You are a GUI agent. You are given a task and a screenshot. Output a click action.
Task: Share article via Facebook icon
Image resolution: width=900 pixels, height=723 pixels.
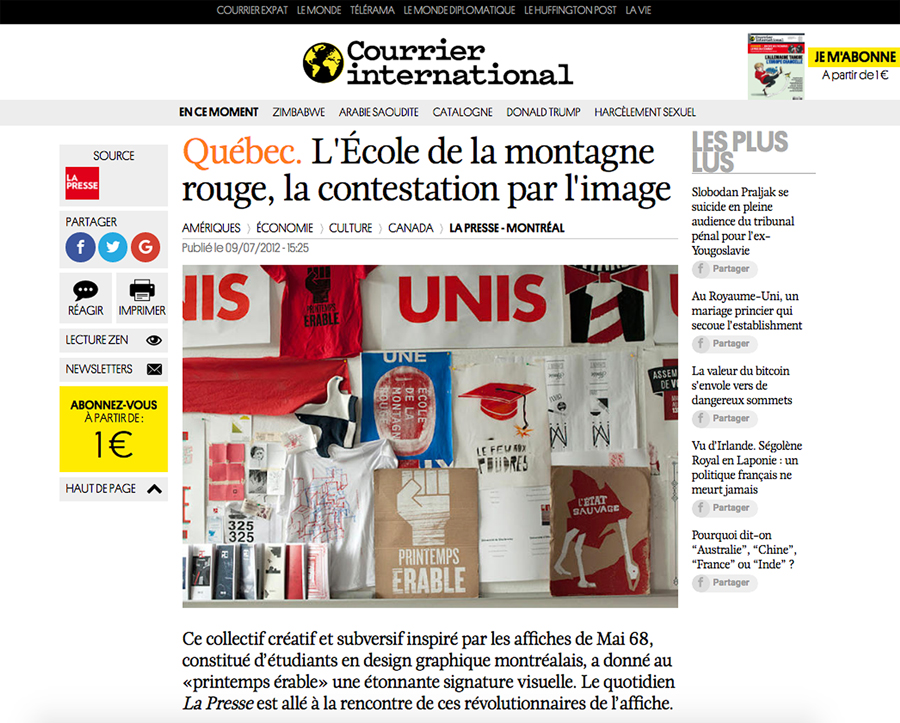80,247
